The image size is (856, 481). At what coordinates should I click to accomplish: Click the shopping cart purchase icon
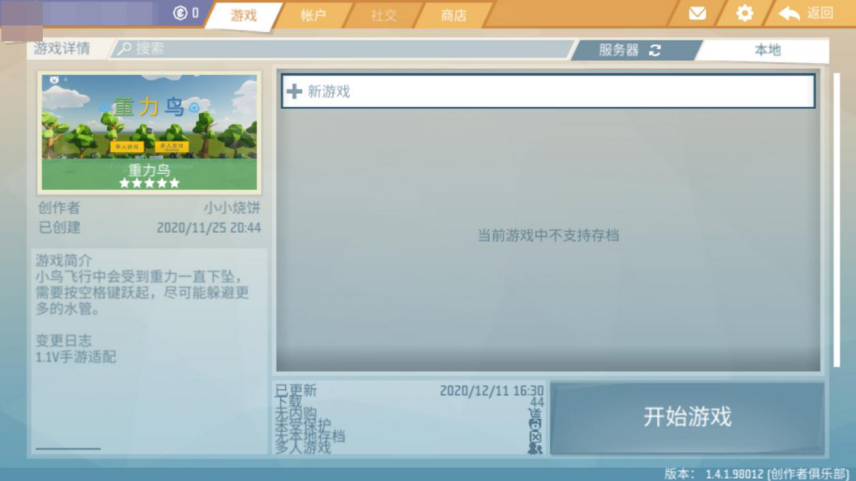[x=535, y=413]
